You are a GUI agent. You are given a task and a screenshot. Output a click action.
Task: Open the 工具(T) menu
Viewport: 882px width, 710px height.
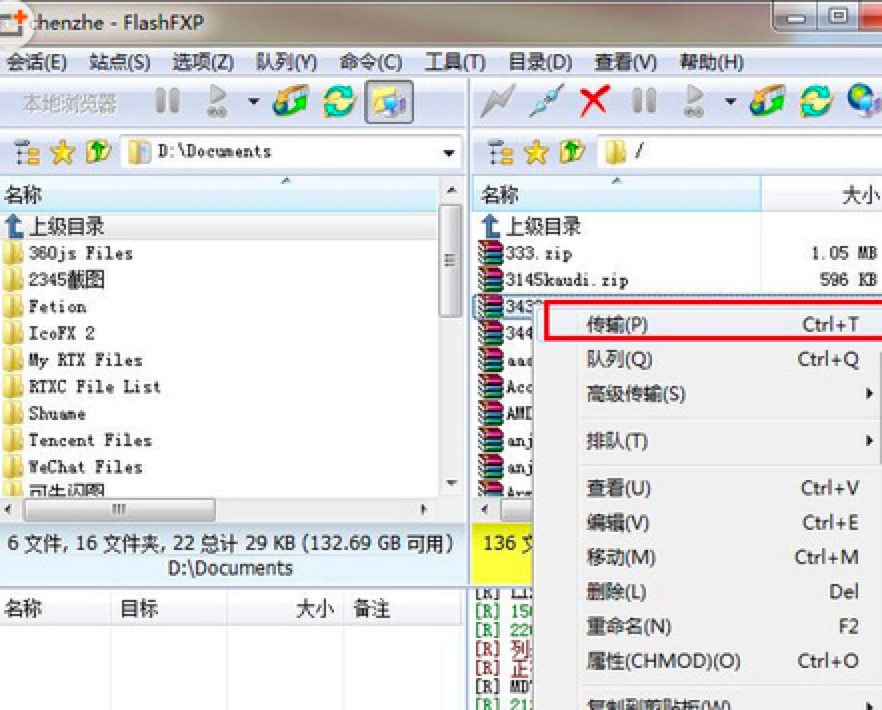coord(454,62)
